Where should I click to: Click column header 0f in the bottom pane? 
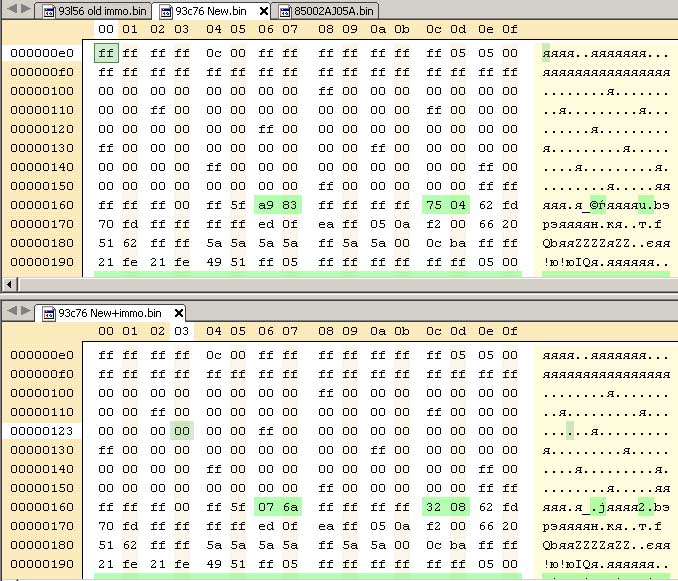(x=510, y=331)
